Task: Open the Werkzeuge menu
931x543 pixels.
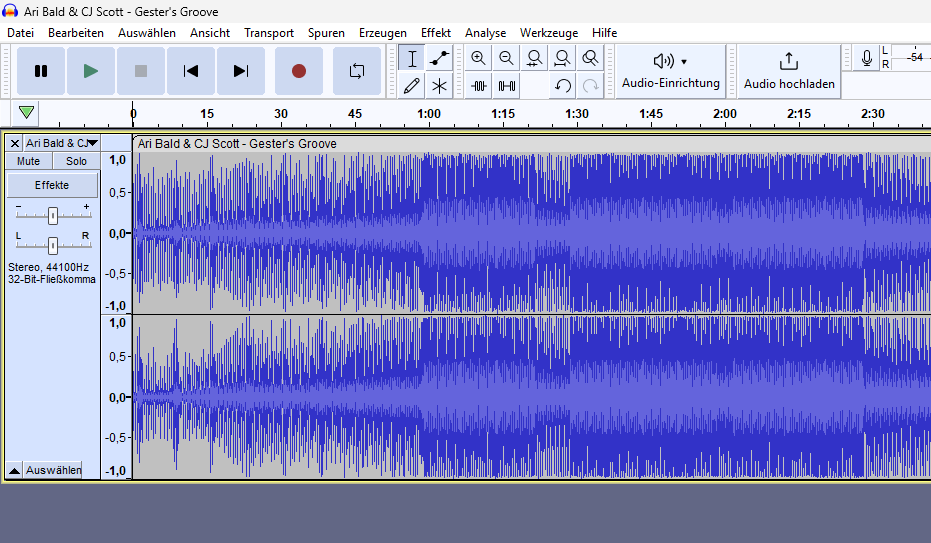Action: tap(549, 33)
